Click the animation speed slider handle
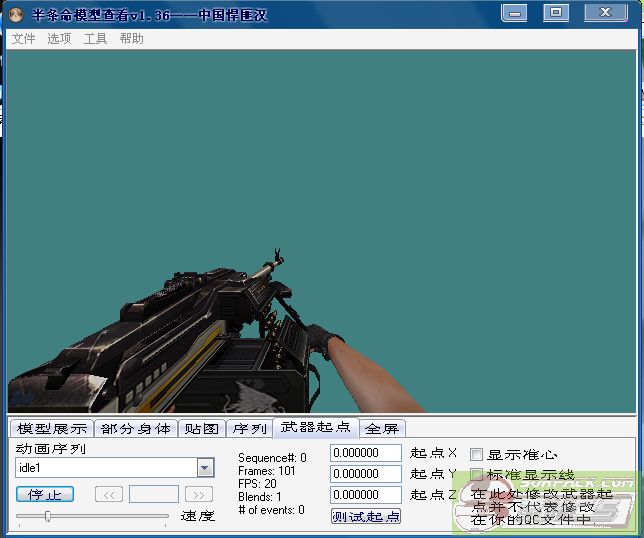The image size is (644, 538). 47,516
